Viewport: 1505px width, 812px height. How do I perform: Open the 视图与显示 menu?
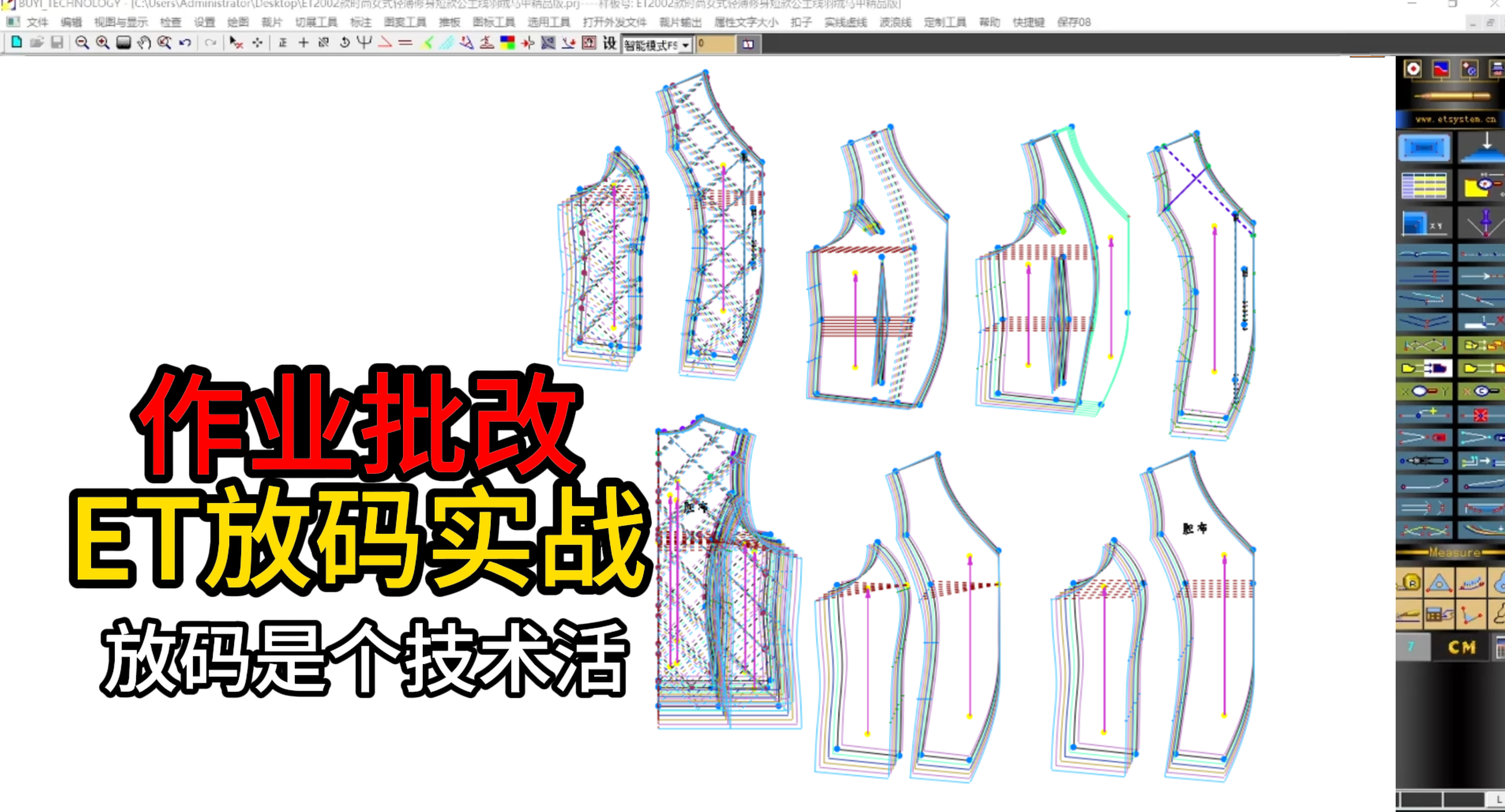click(x=121, y=23)
